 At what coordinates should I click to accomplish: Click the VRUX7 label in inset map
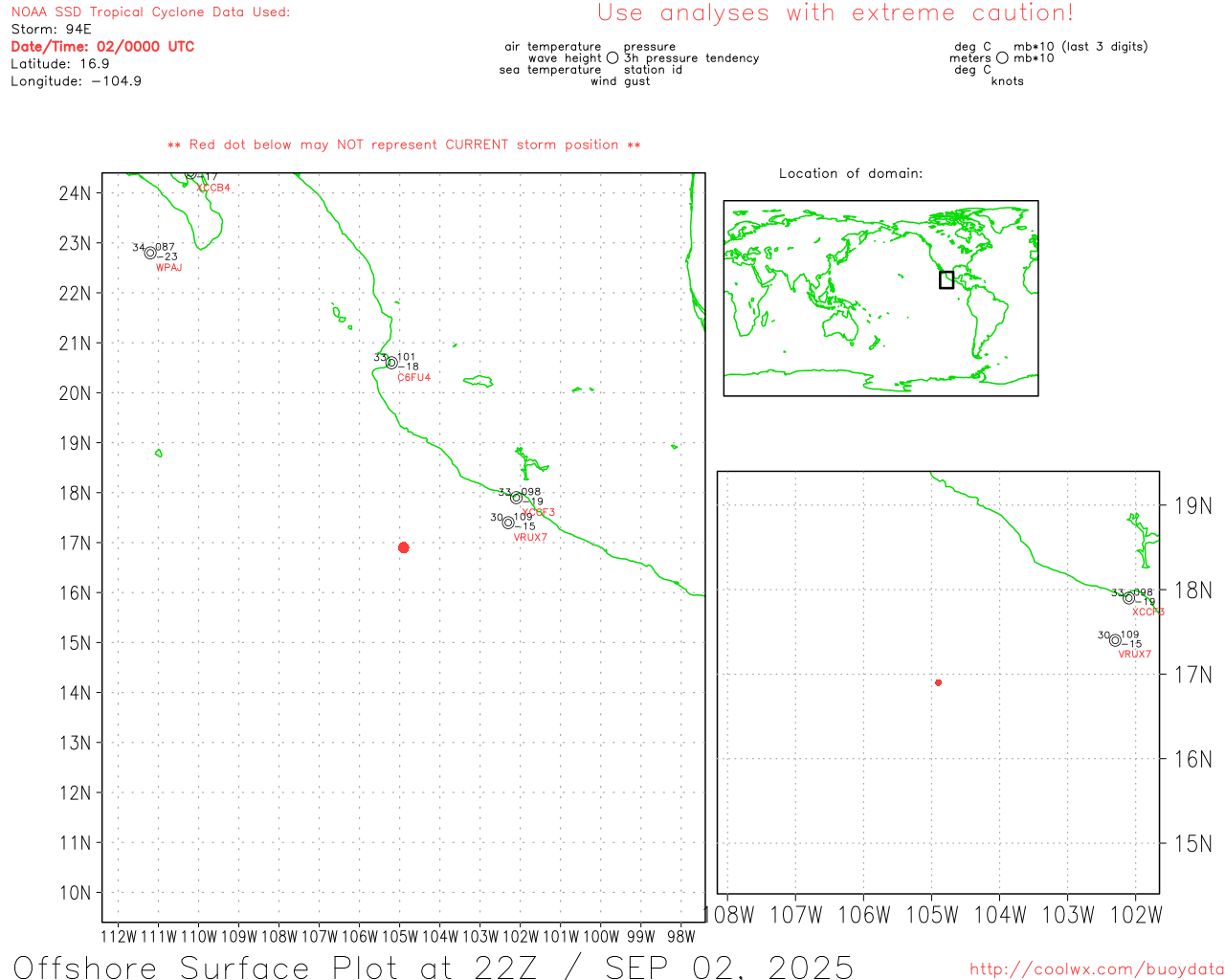tap(1135, 655)
